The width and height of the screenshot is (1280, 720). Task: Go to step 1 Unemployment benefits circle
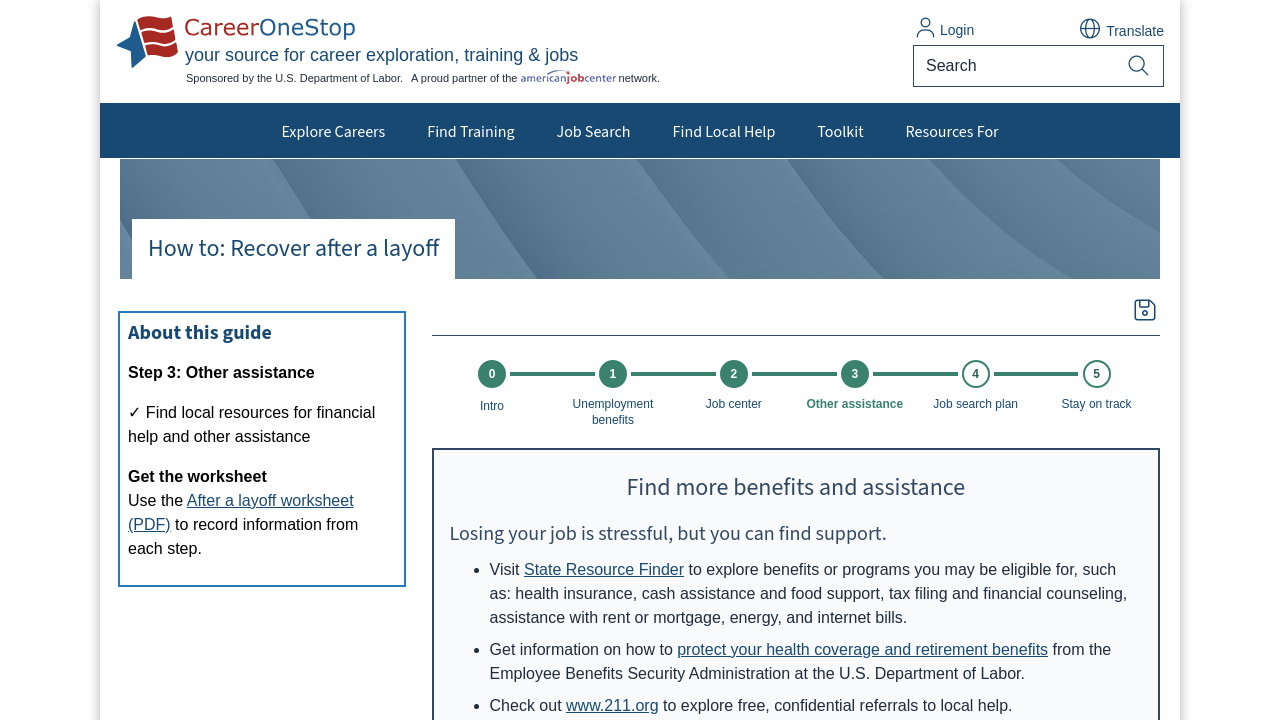[x=613, y=374]
